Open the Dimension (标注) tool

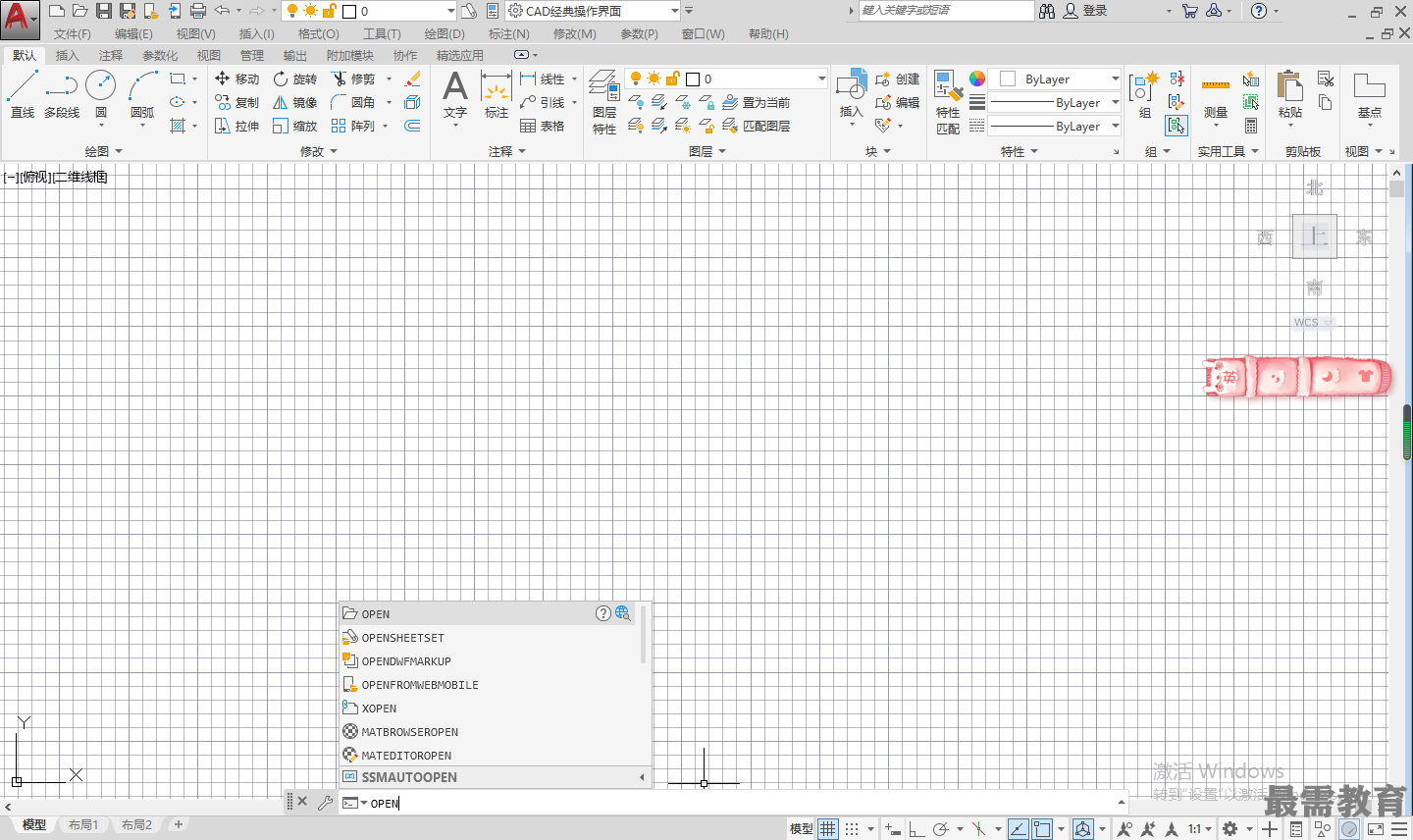click(x=497, y=95)
